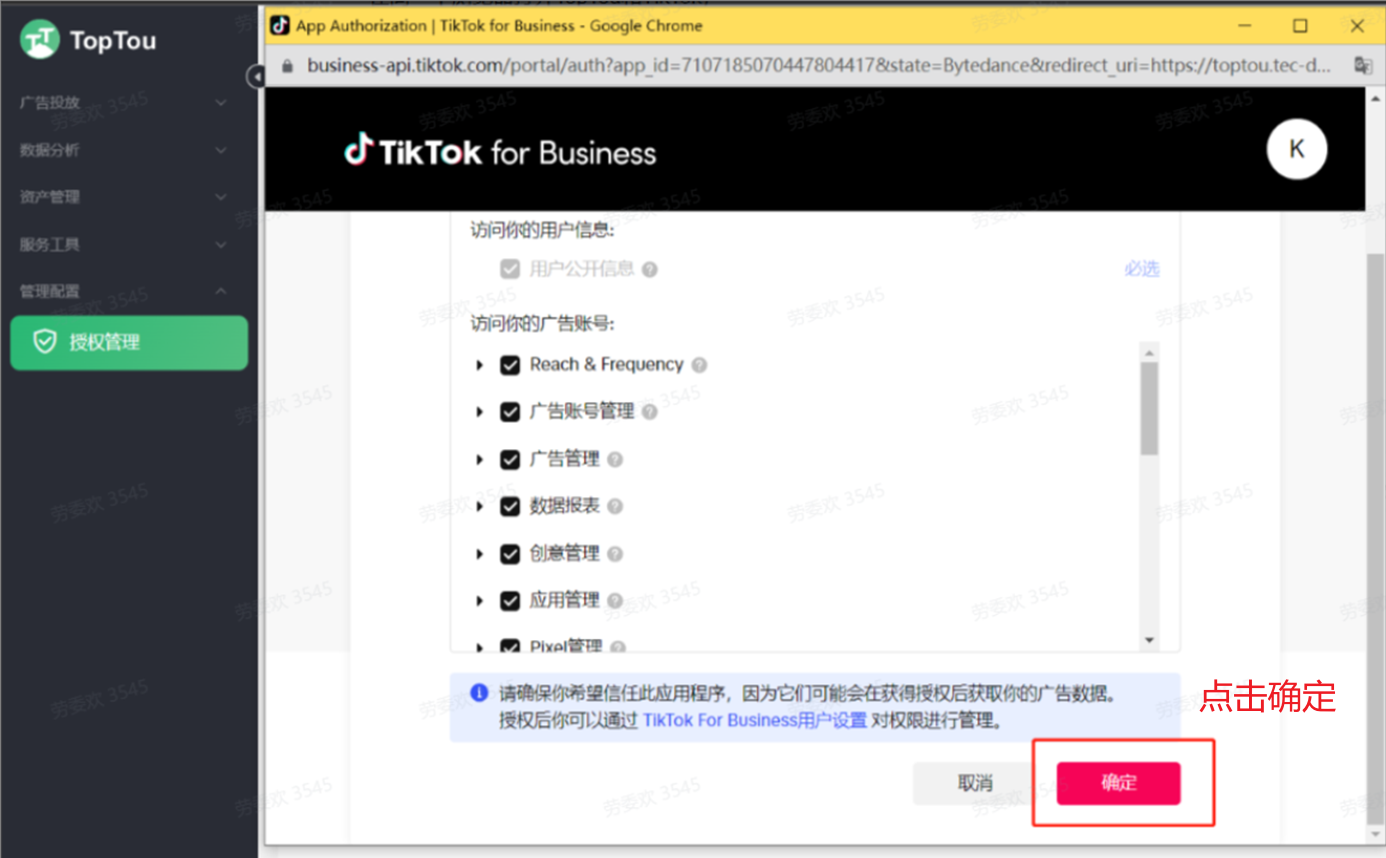Expand the 应用管理 permission group
This screenshot has height=858, width=1386.
coord(480,601)
